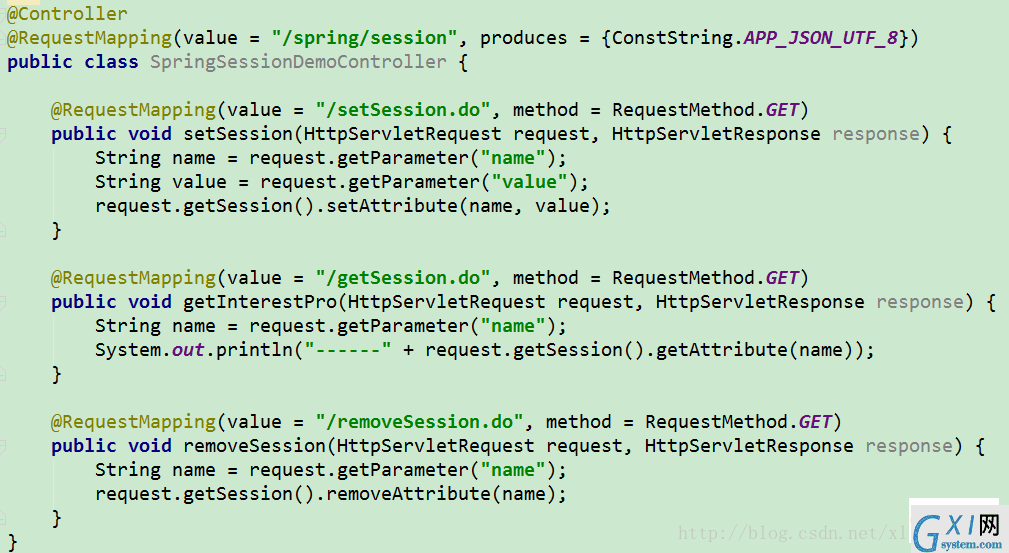Click the setSession closing brace fold marker
This screenshot has width=1009, height=553.
(x=2, y=230)
